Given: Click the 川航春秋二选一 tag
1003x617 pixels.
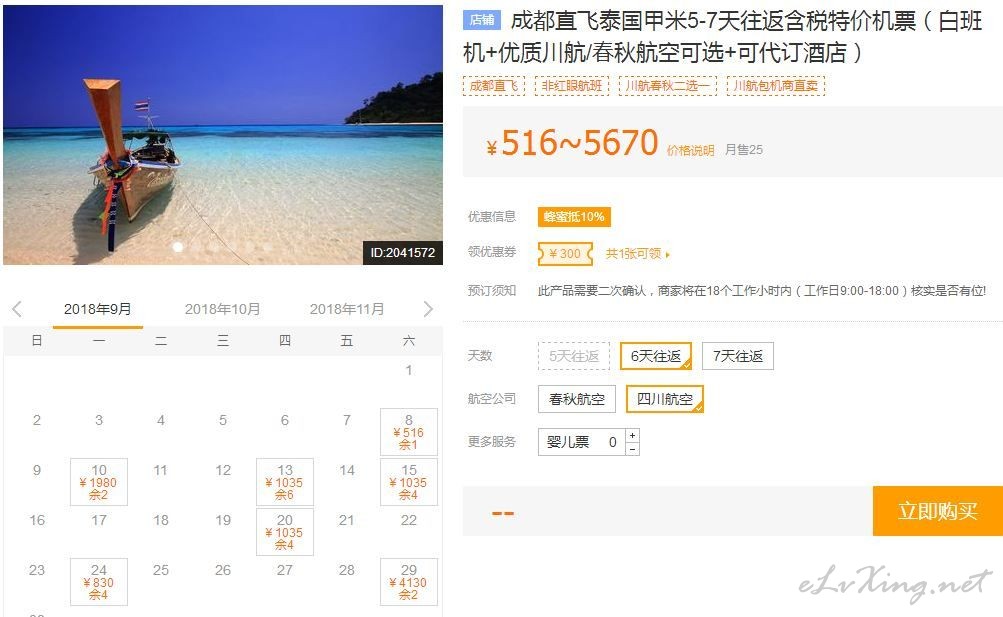Looking at the screenshot, I should tap(668, 86).
